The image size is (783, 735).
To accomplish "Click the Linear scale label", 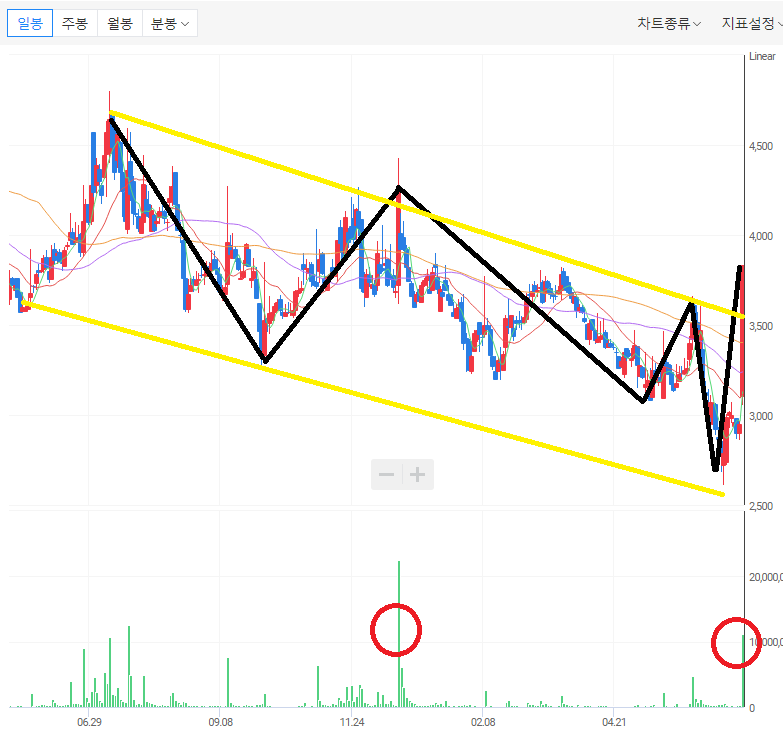I will click(762, 56).
